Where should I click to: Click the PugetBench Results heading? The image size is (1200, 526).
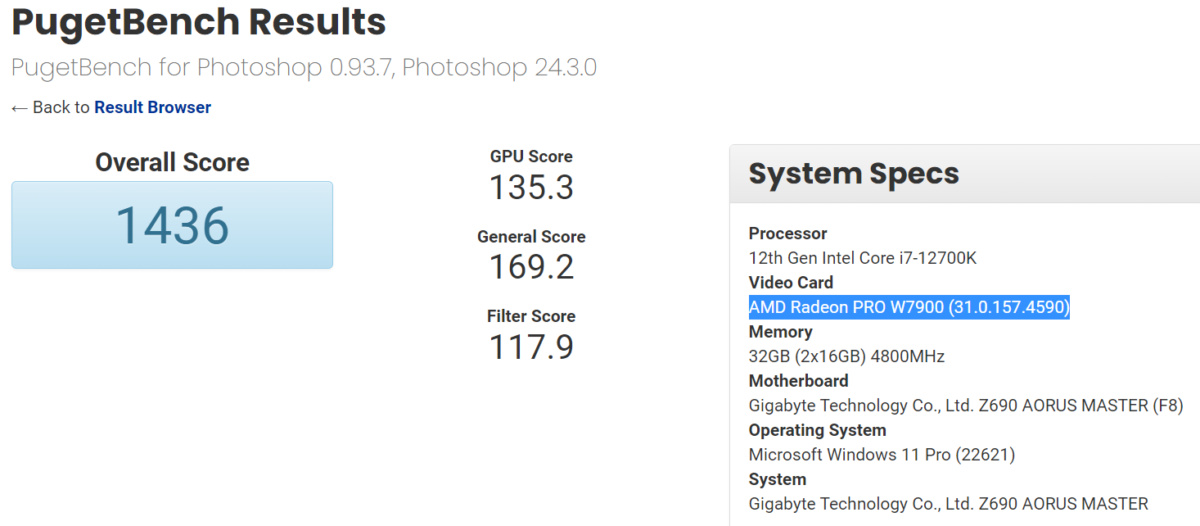coord(198,21)
